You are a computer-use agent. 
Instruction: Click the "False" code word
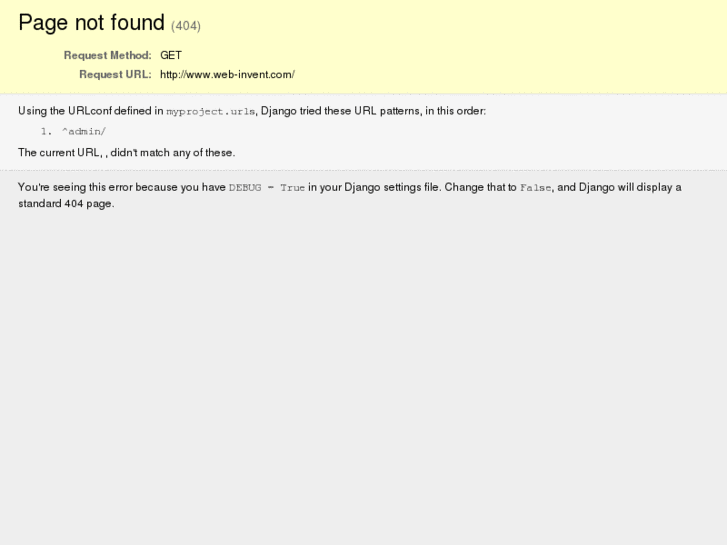point(535,188)
